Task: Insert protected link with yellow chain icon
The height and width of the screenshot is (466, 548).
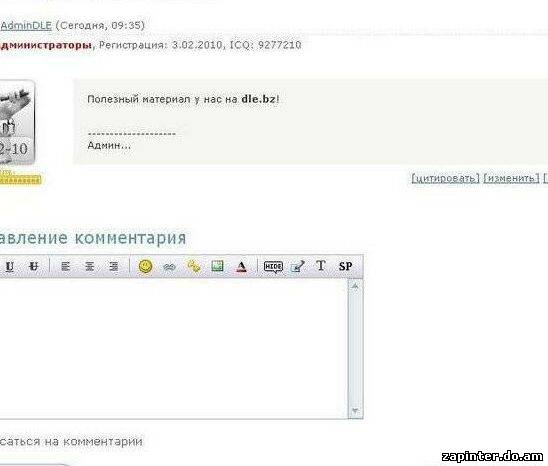Action: point(194,266)
